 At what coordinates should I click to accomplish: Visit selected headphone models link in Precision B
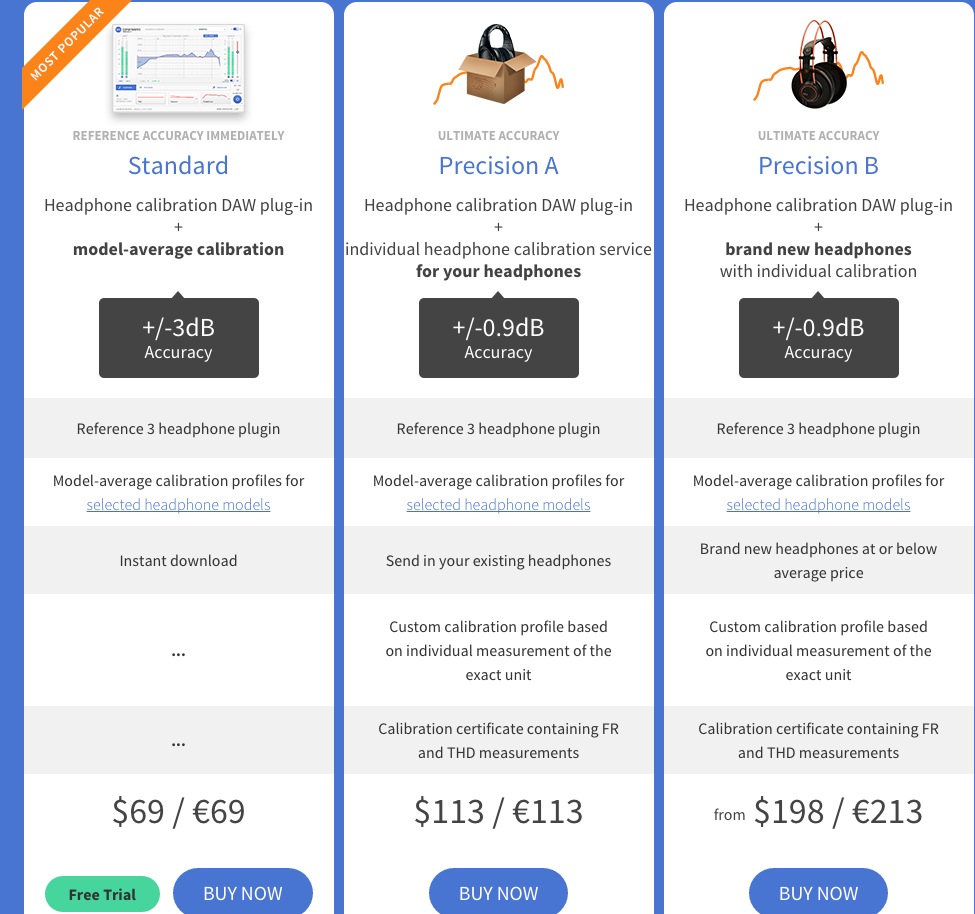click(x=818, y=505)
